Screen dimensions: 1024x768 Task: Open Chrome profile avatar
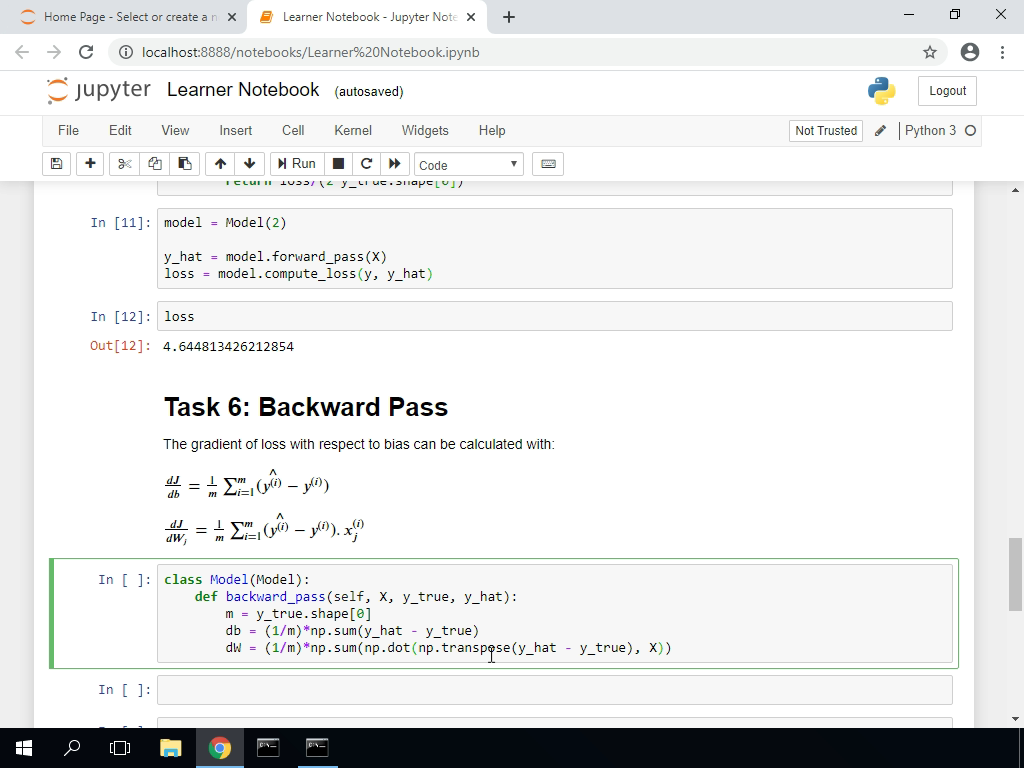click(970, 52)
